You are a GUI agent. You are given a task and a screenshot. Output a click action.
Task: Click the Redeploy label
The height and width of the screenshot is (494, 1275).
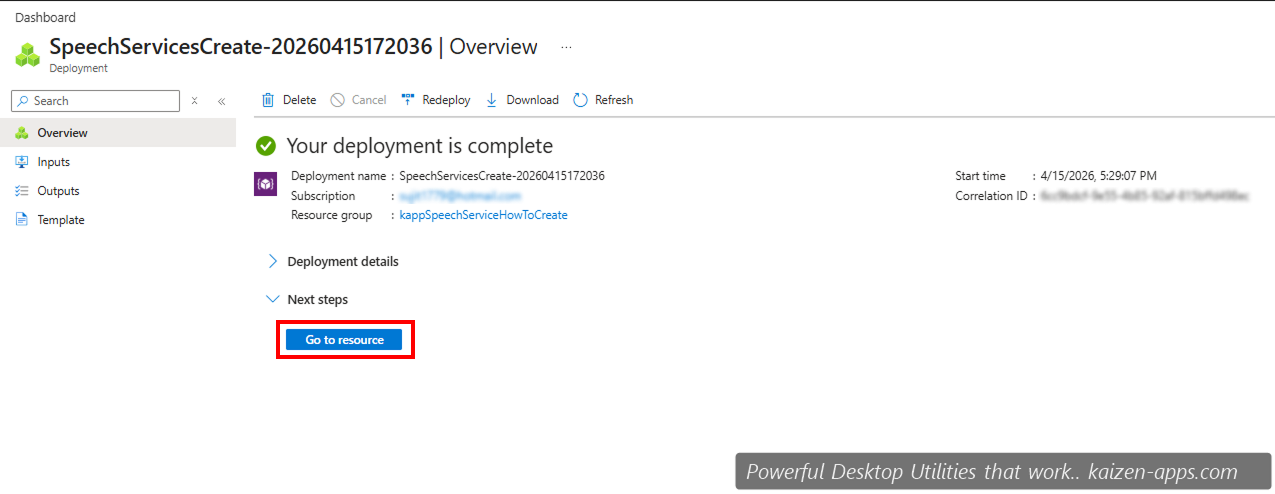(x=446, y=100)
